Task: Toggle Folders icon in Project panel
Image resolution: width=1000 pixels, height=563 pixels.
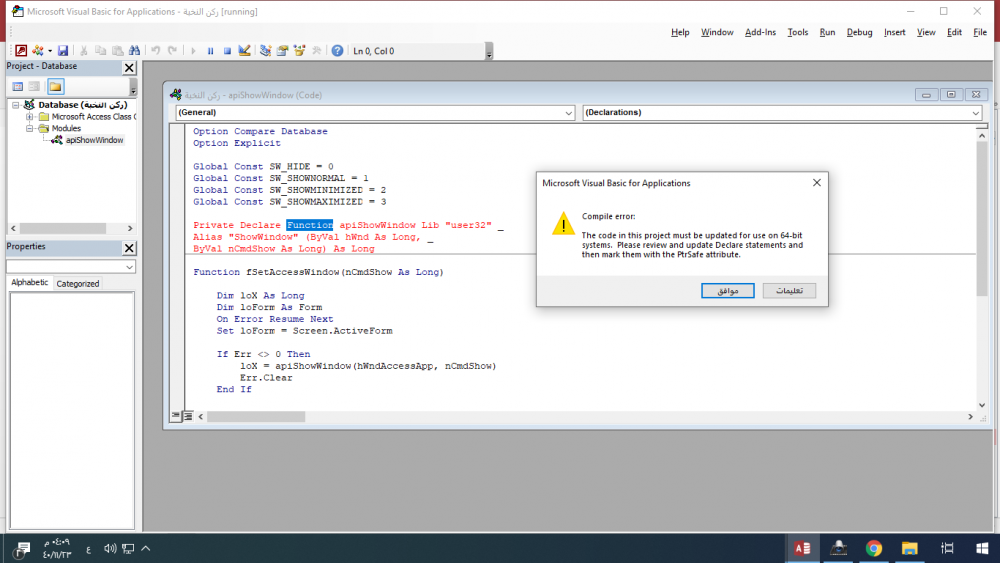Action: point(55,86)
